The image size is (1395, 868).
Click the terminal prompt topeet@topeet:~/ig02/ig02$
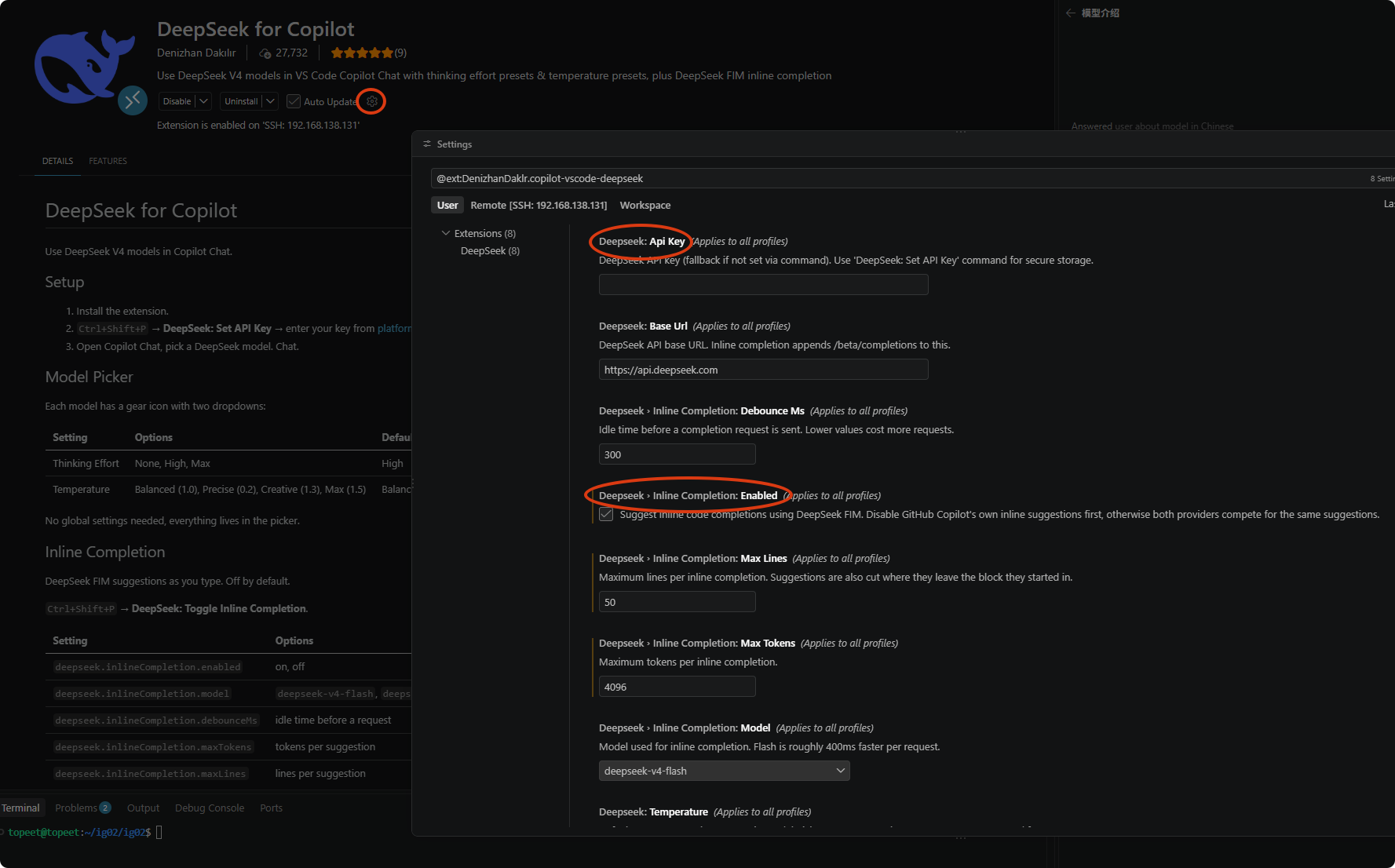[x=79, y=832]
